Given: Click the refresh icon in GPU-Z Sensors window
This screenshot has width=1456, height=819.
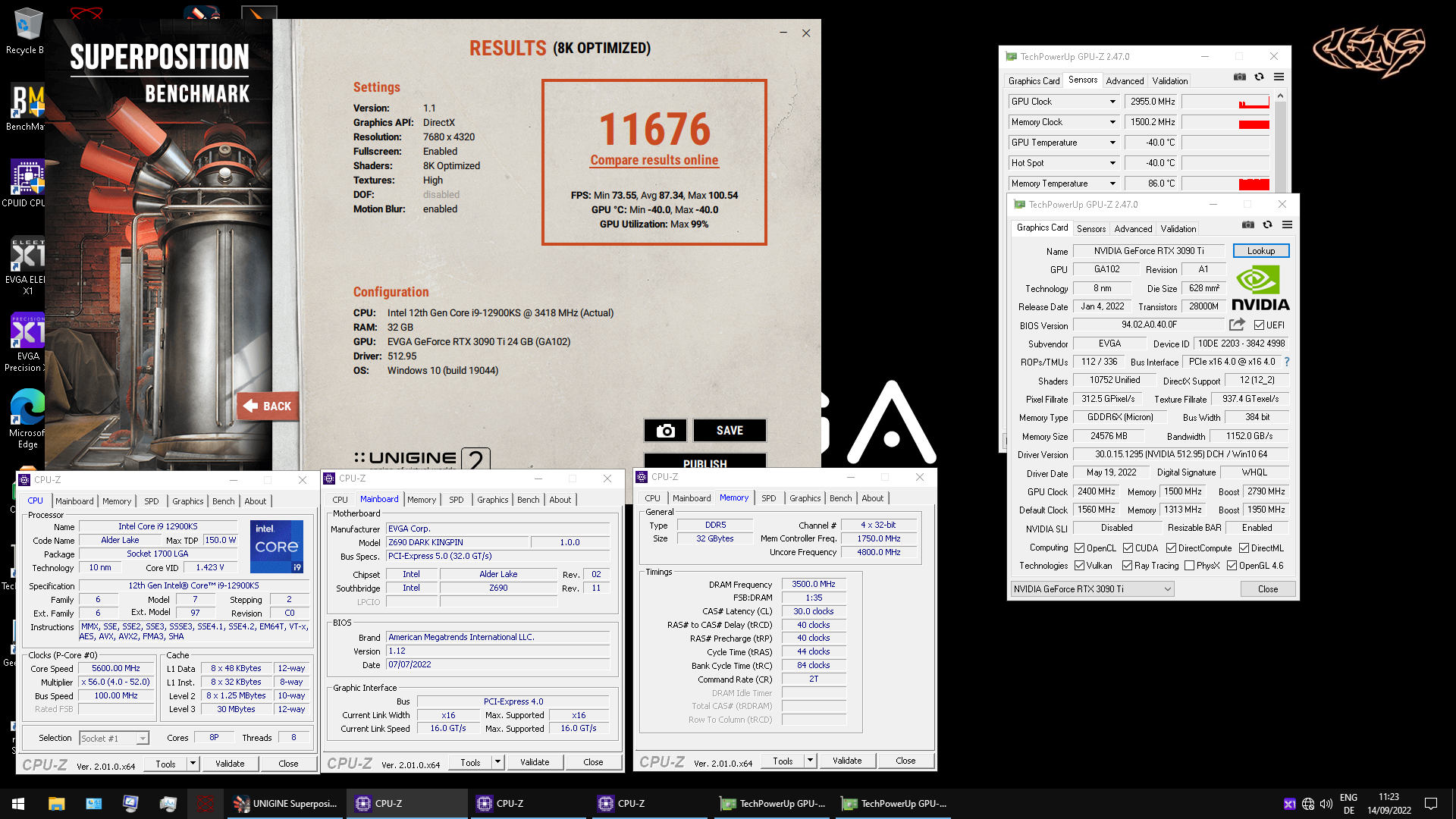Looking at the screenshot, I should click(1259, 77).
